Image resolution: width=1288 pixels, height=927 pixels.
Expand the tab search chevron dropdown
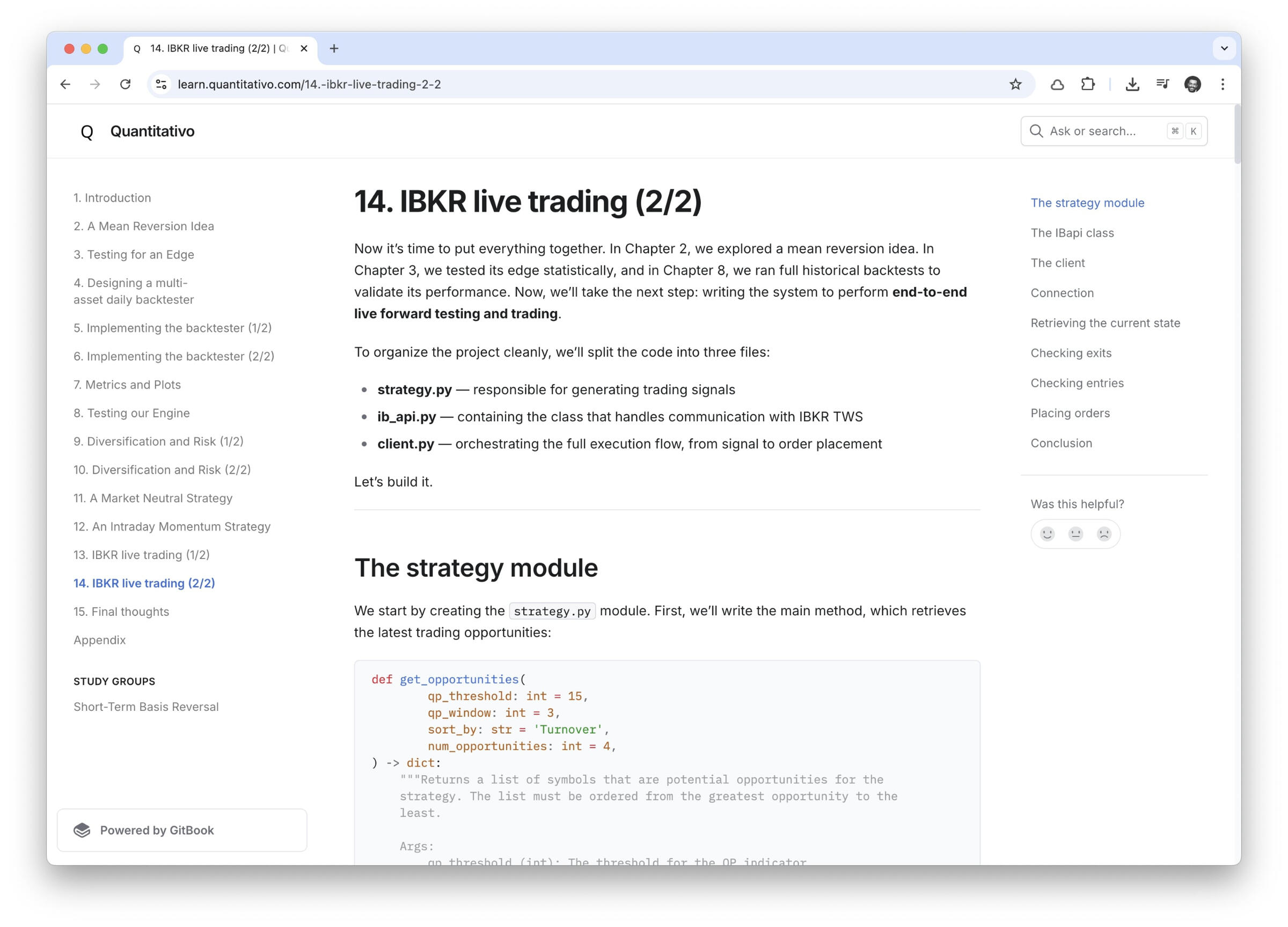[x=1224, y=48]
